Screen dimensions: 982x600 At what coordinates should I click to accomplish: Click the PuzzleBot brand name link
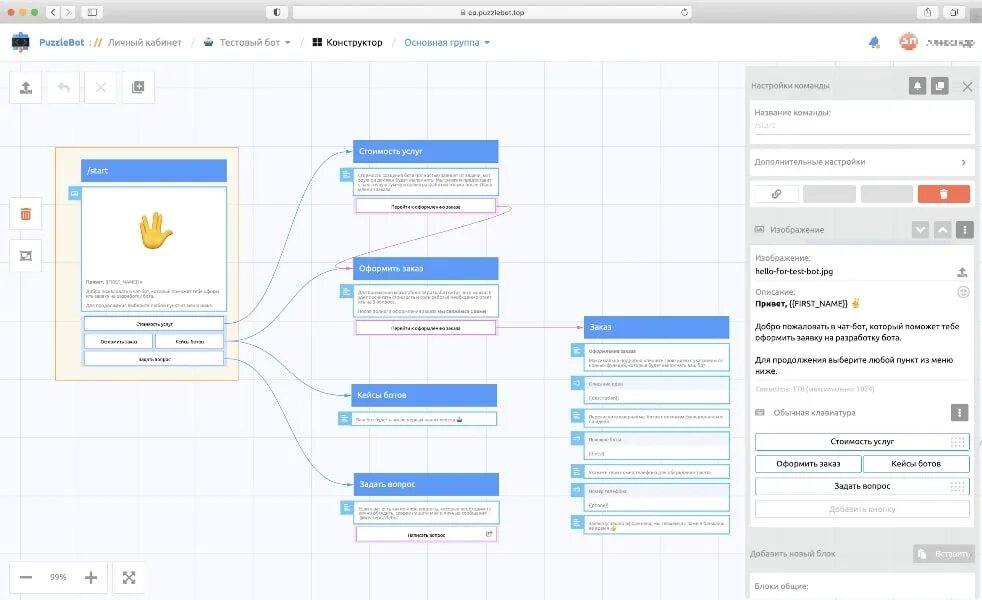(61, 43)
